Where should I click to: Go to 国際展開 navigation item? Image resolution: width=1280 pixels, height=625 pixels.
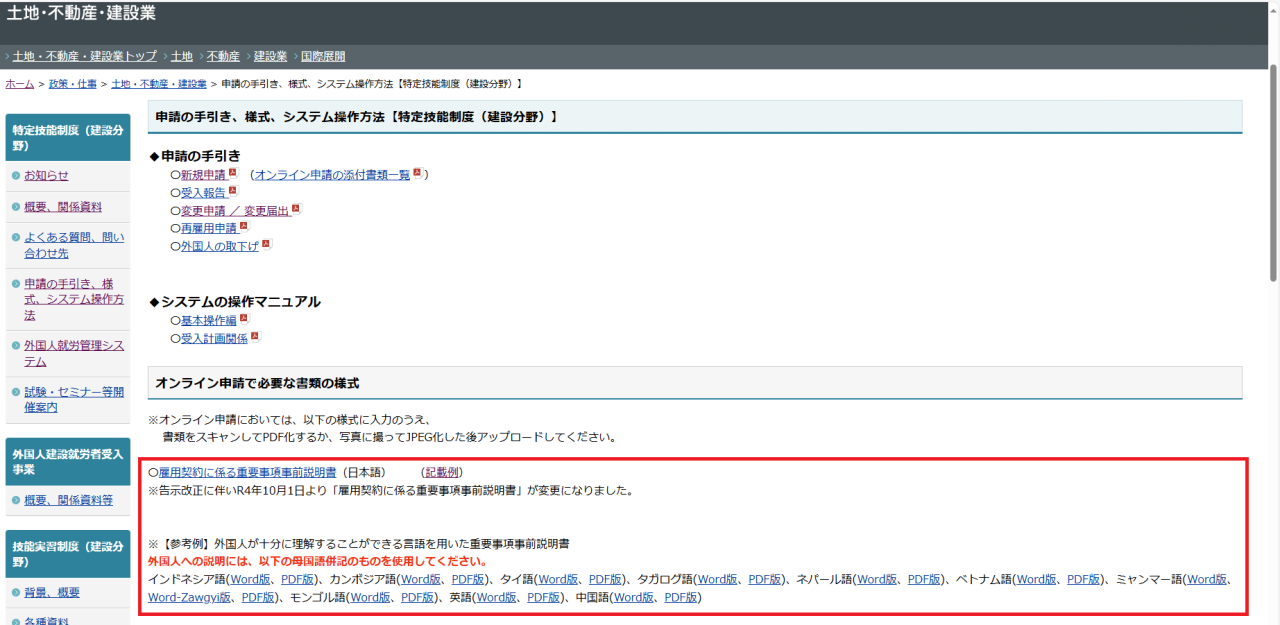[x=323, y=56]
